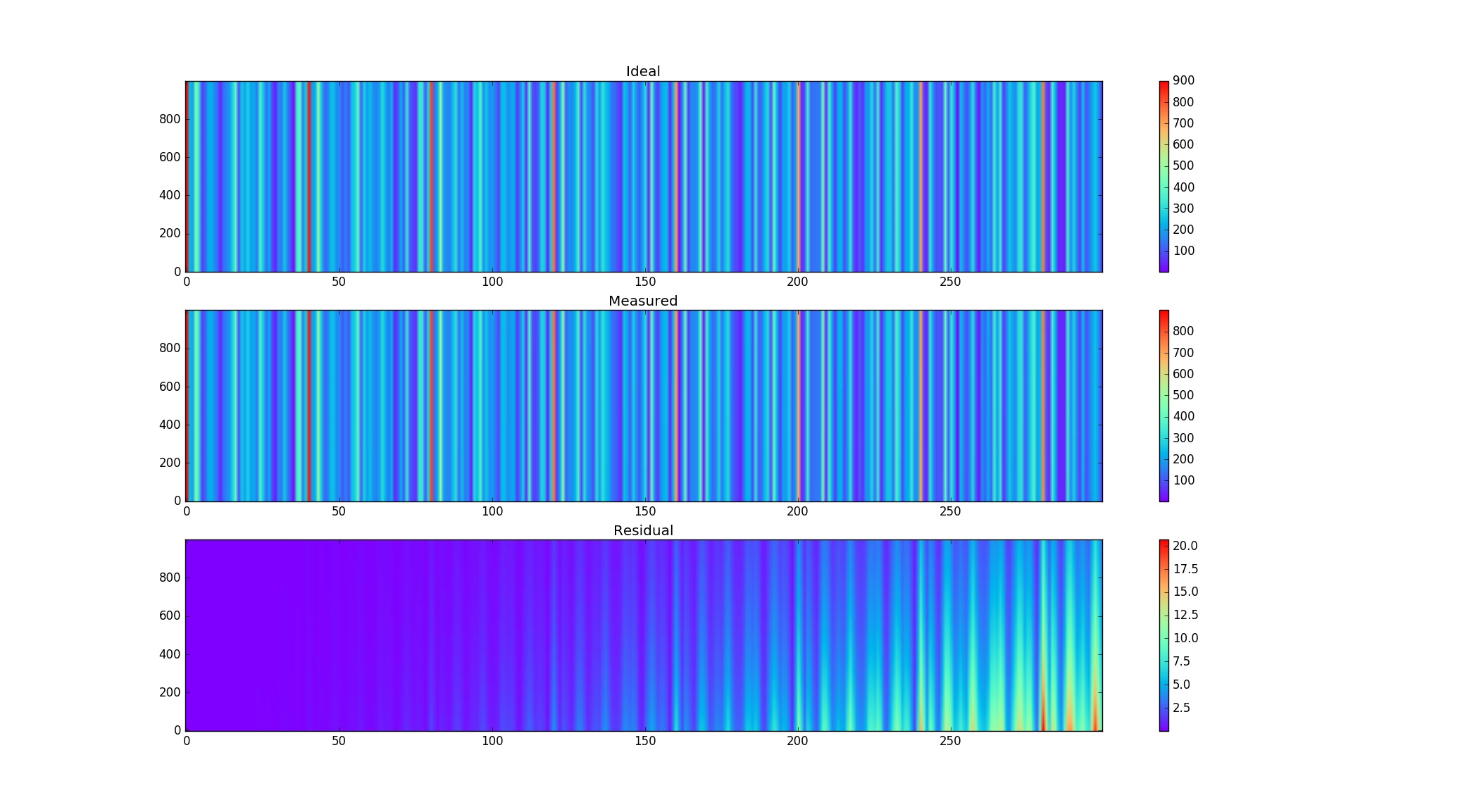1479x812 pixels.
Task: Click inside the Measured heatmap image
Action: pos(644,406)
